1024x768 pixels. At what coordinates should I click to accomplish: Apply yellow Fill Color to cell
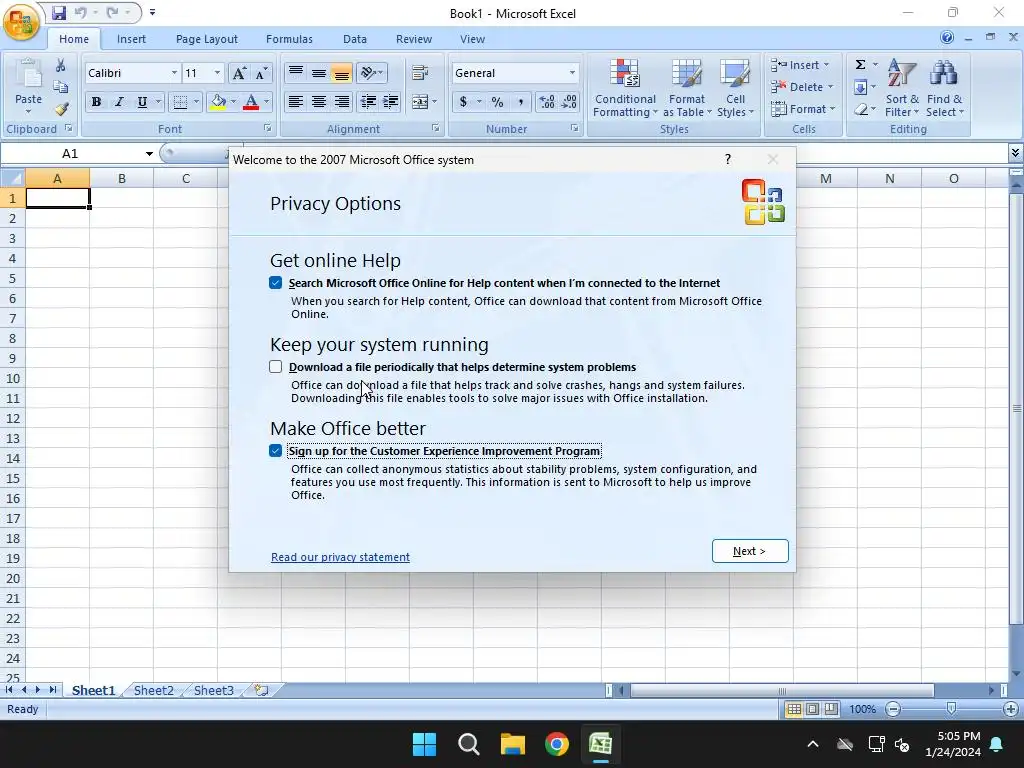(218, 102)
